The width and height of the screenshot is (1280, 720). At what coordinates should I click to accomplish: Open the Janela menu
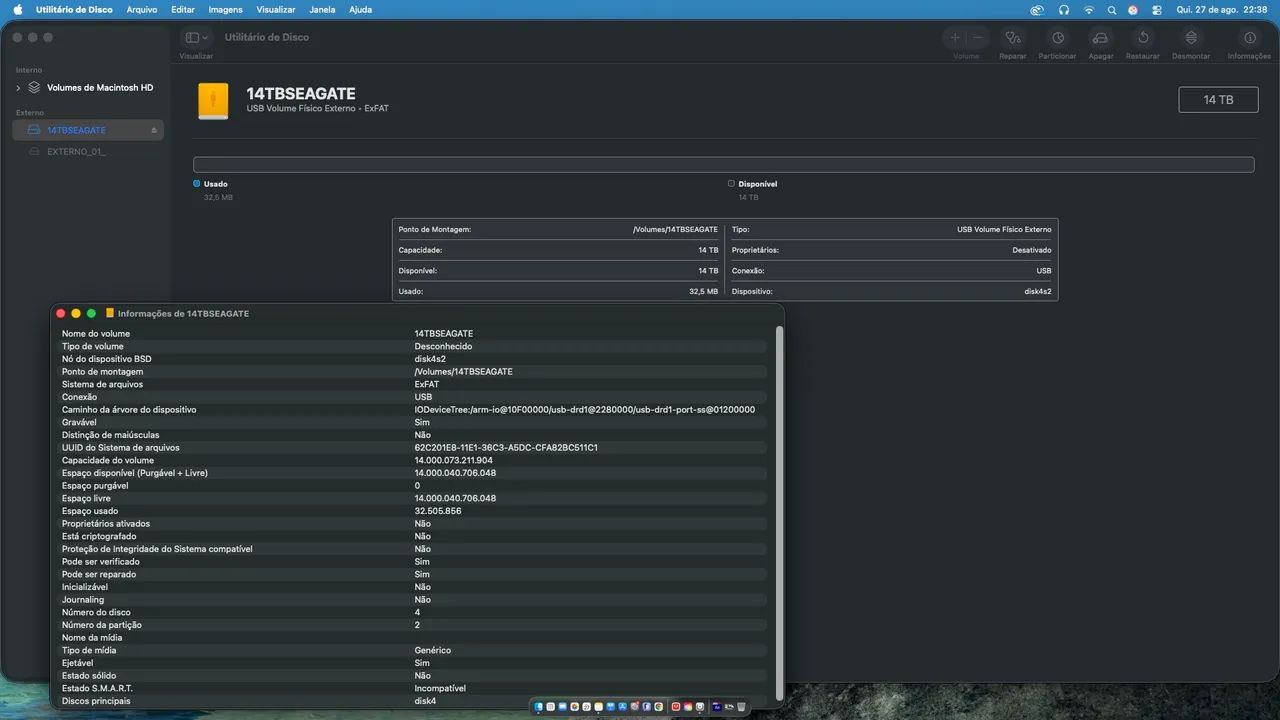coord(322,10)
